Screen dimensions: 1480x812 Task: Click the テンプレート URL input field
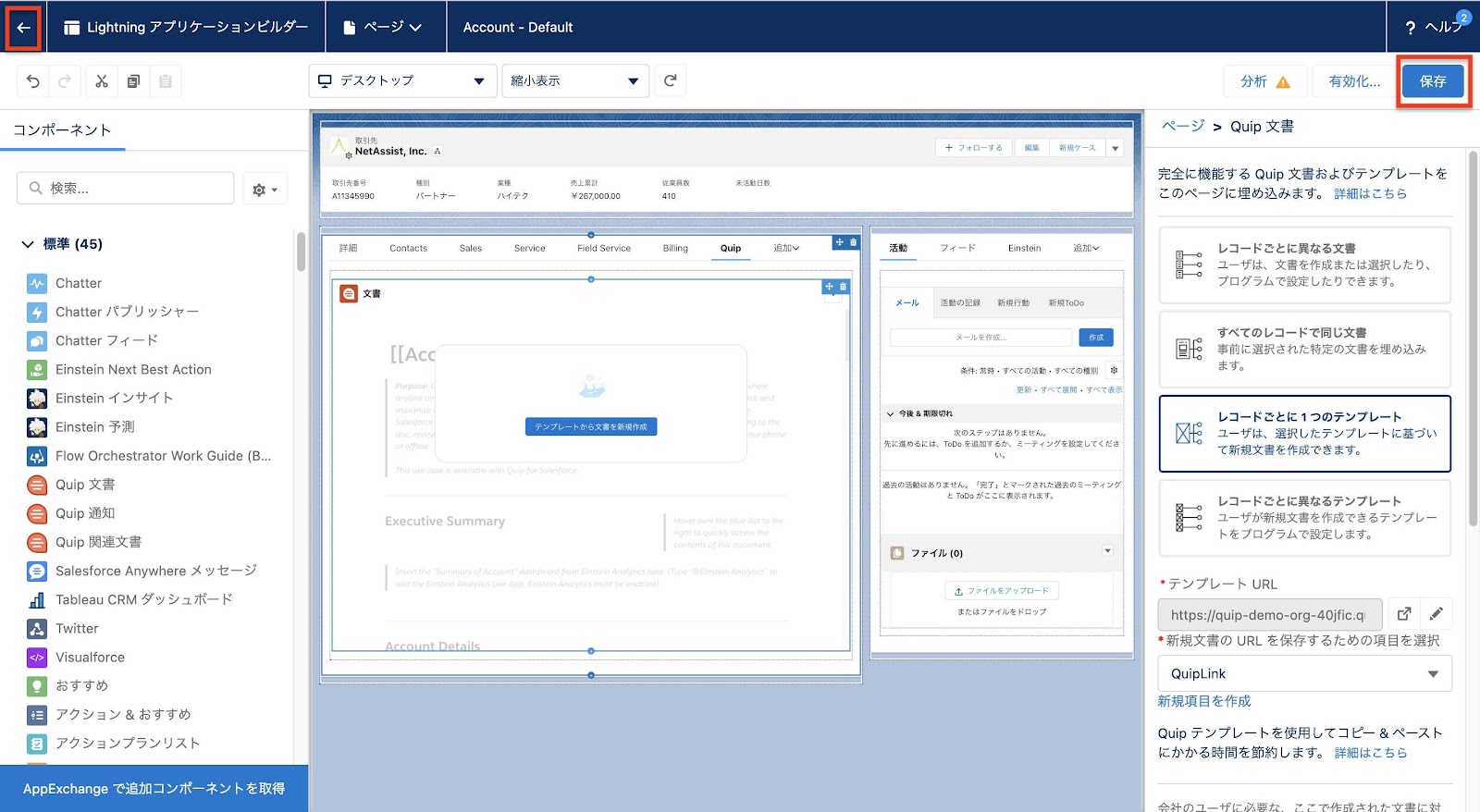1270,614
